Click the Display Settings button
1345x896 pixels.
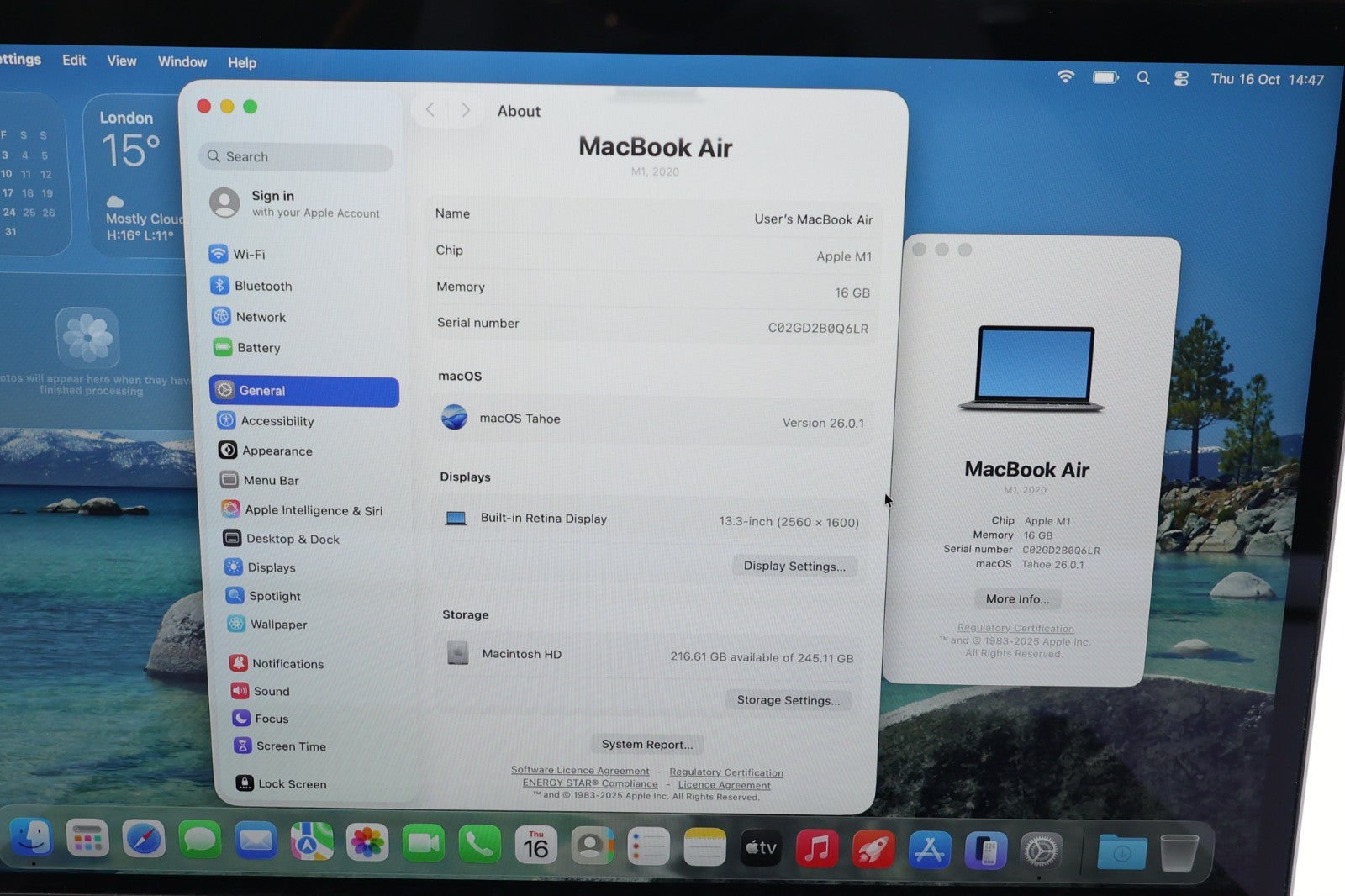pyautogui.click(x=794, y=566)
